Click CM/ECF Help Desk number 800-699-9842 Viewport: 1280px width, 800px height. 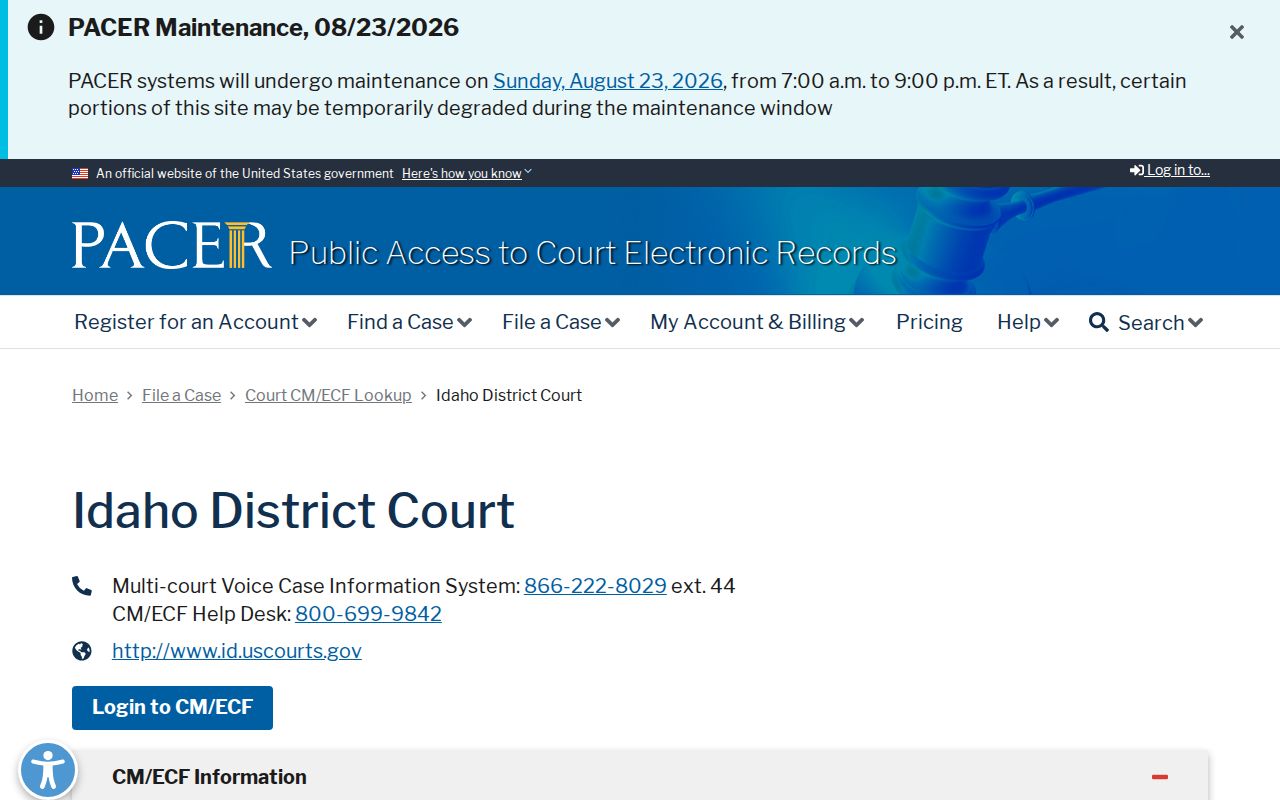pyautogui.click(x=368, y=614)
